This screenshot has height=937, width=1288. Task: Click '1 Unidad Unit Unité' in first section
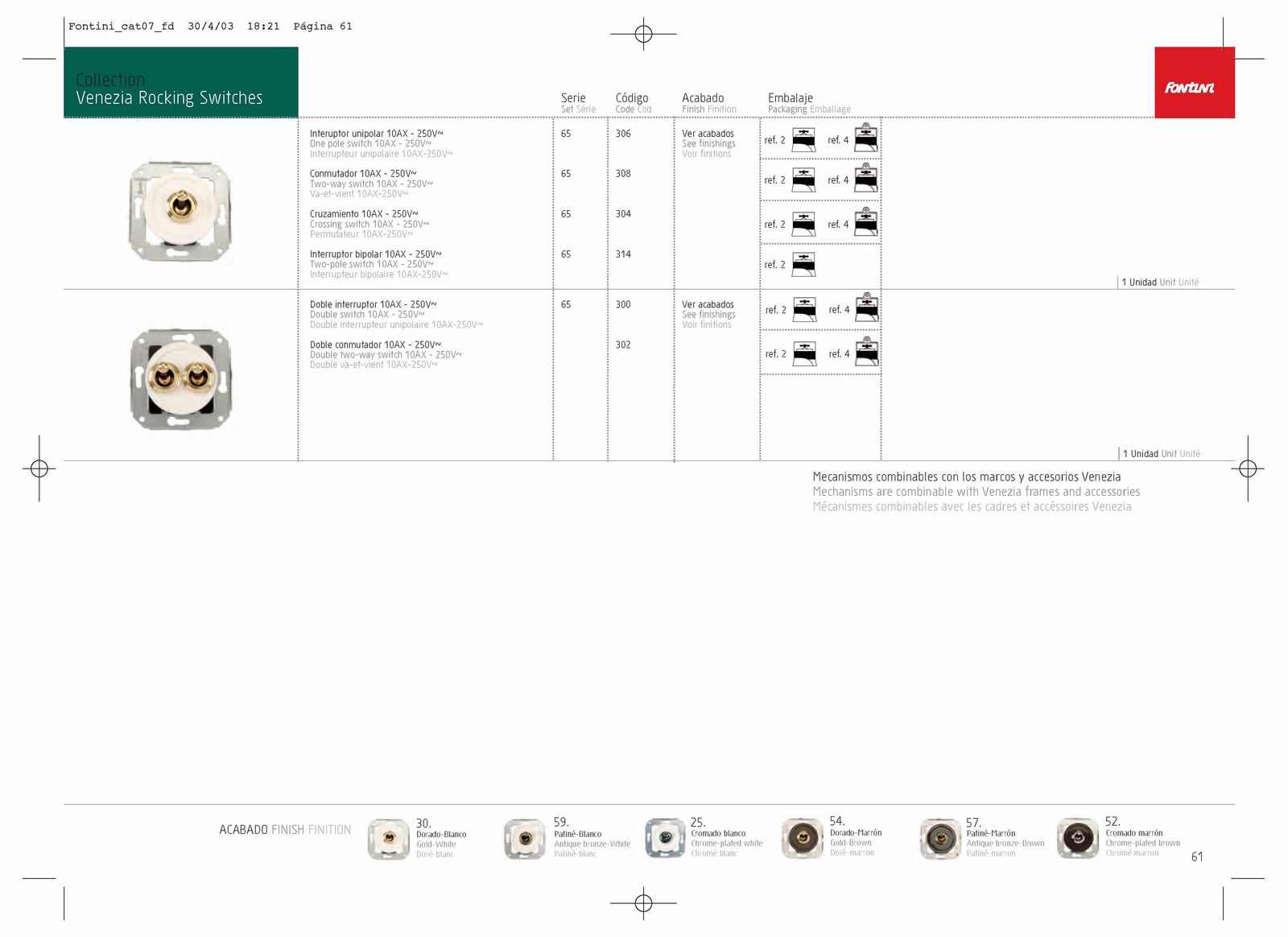tap(1160, 283)
